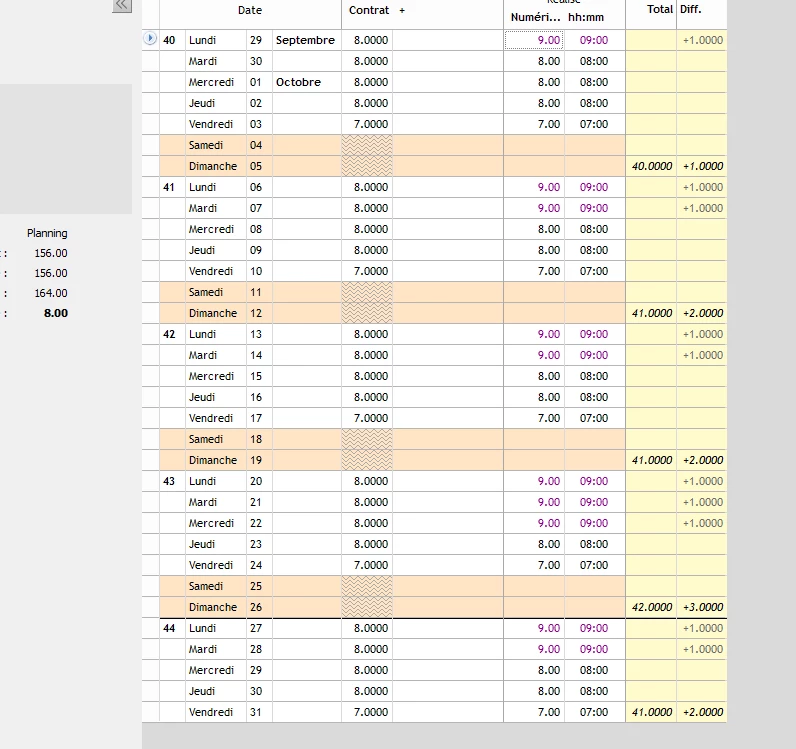Screen dimensions: 796x749
Task: Click the total 41.0000 for Vendredi 31
Action: (652, 712)
